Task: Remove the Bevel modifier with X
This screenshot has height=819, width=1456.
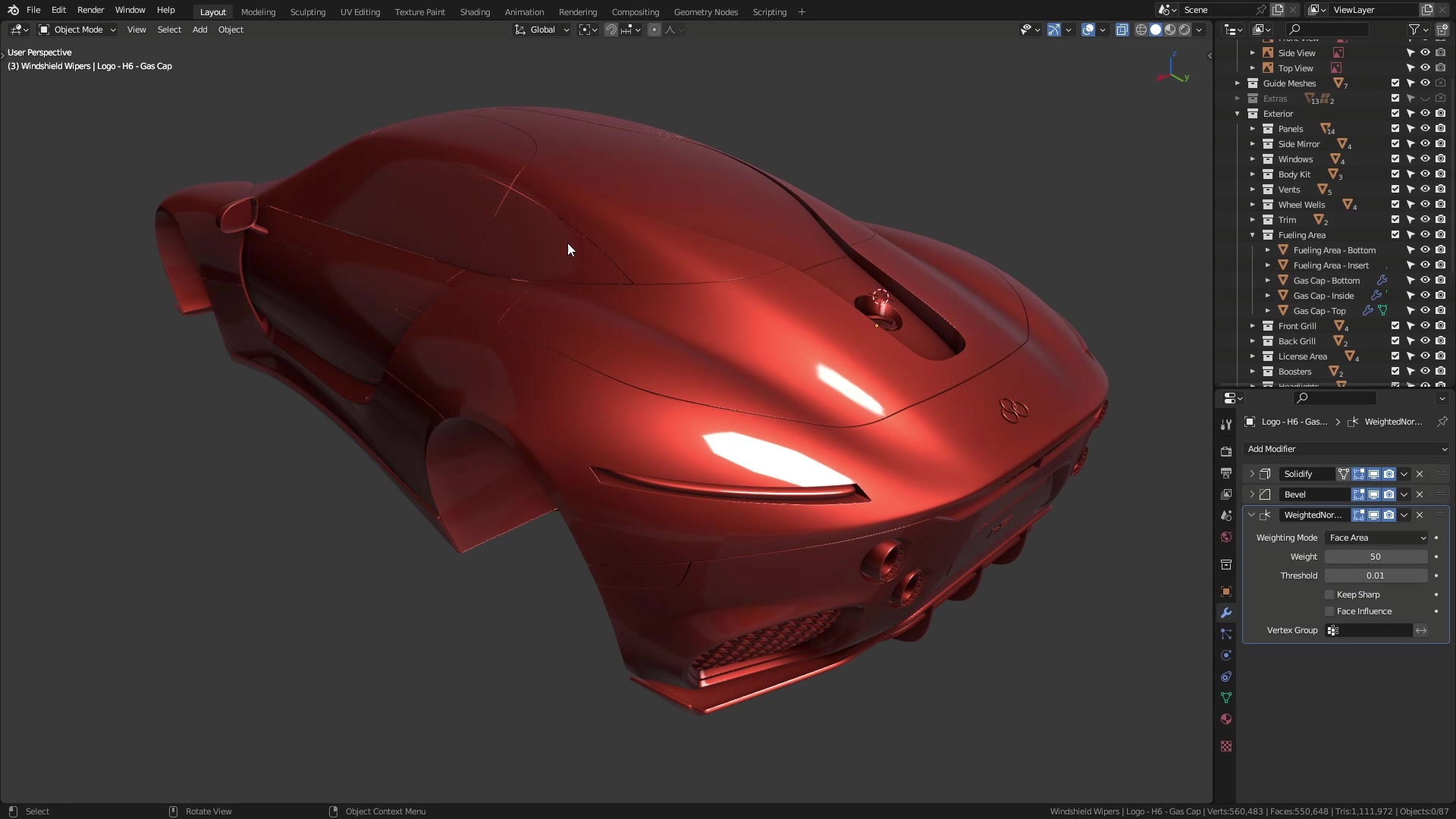Action: (1420, 494)
